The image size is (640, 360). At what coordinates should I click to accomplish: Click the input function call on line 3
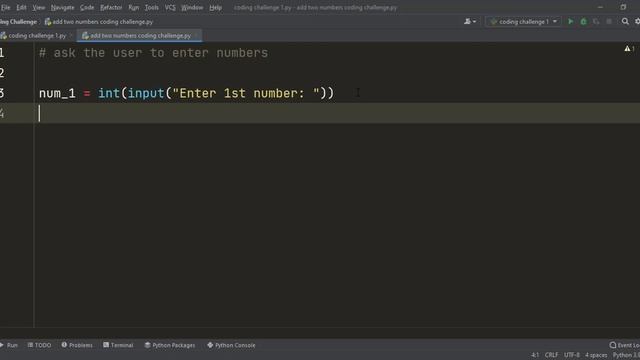pos(146,93)
